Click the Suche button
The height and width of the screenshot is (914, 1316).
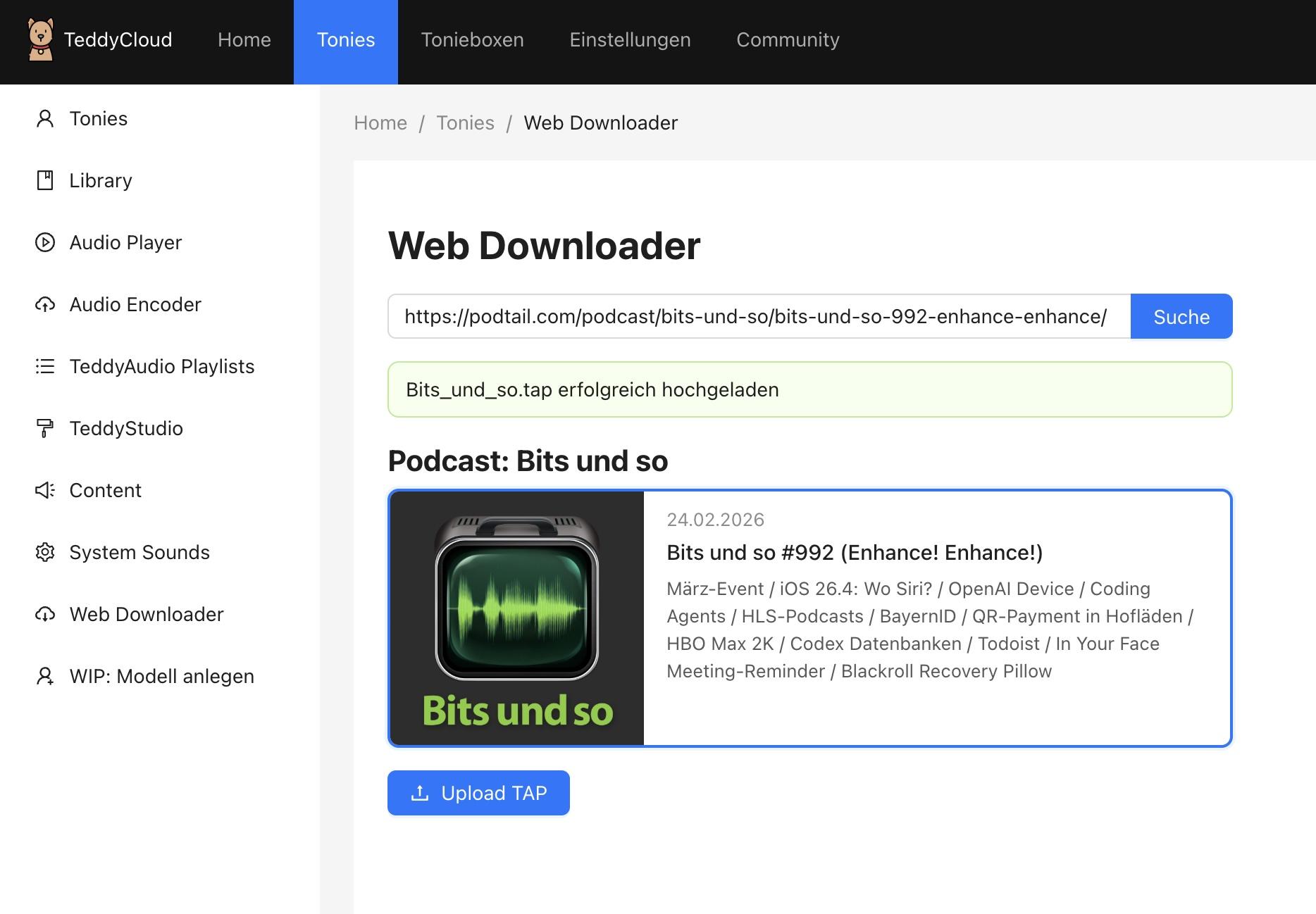[x=1181, y=316]
